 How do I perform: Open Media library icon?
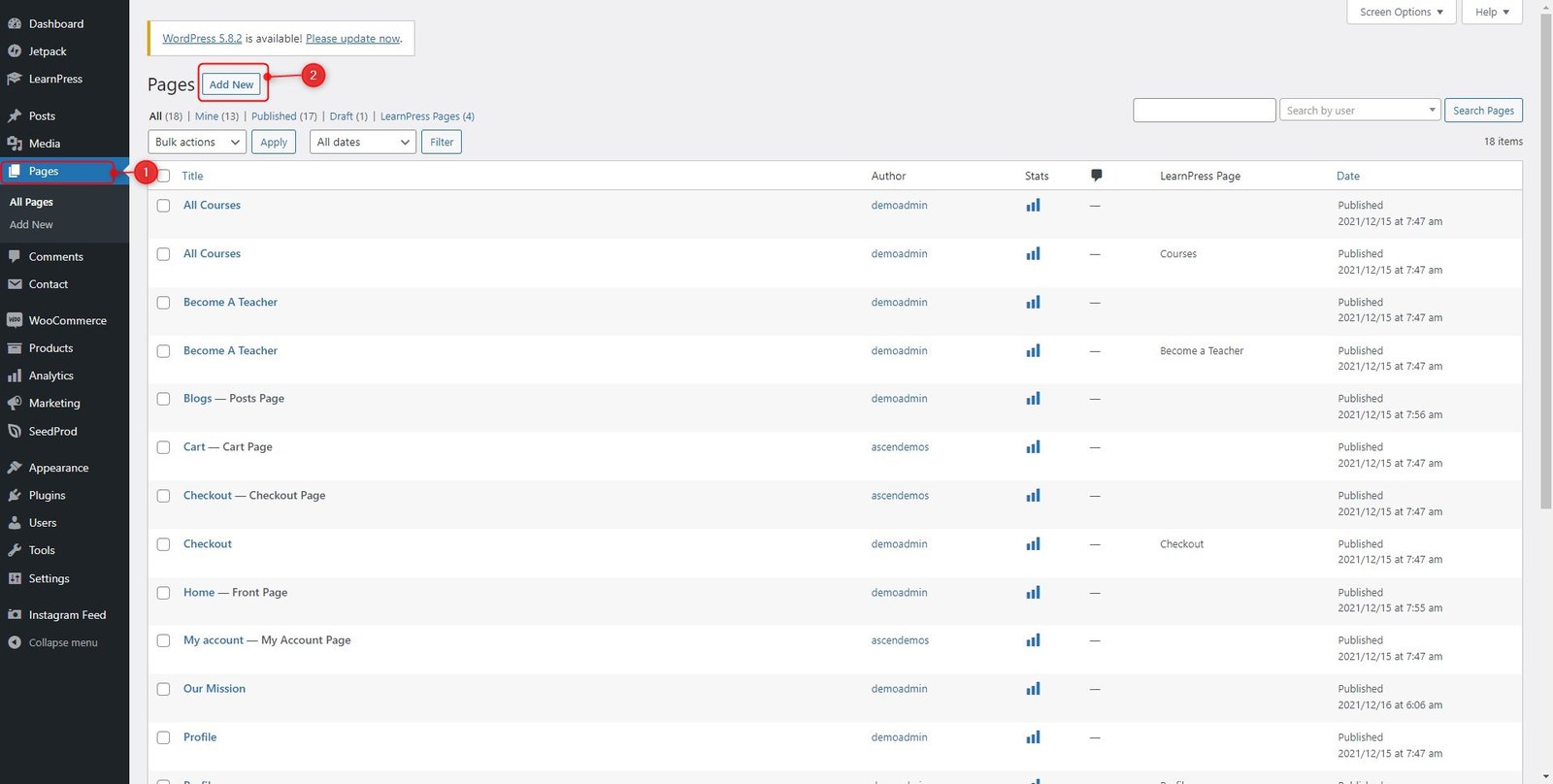[x=15, y=144]
